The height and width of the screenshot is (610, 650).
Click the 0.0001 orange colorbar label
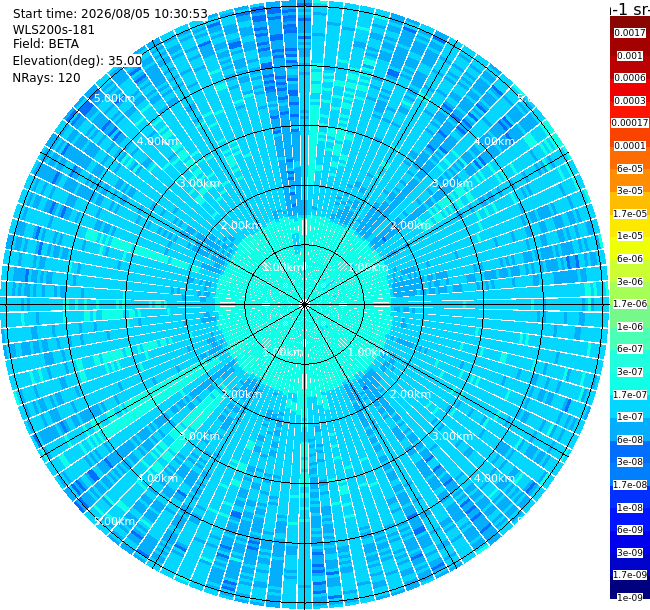[x=630, y=146]
